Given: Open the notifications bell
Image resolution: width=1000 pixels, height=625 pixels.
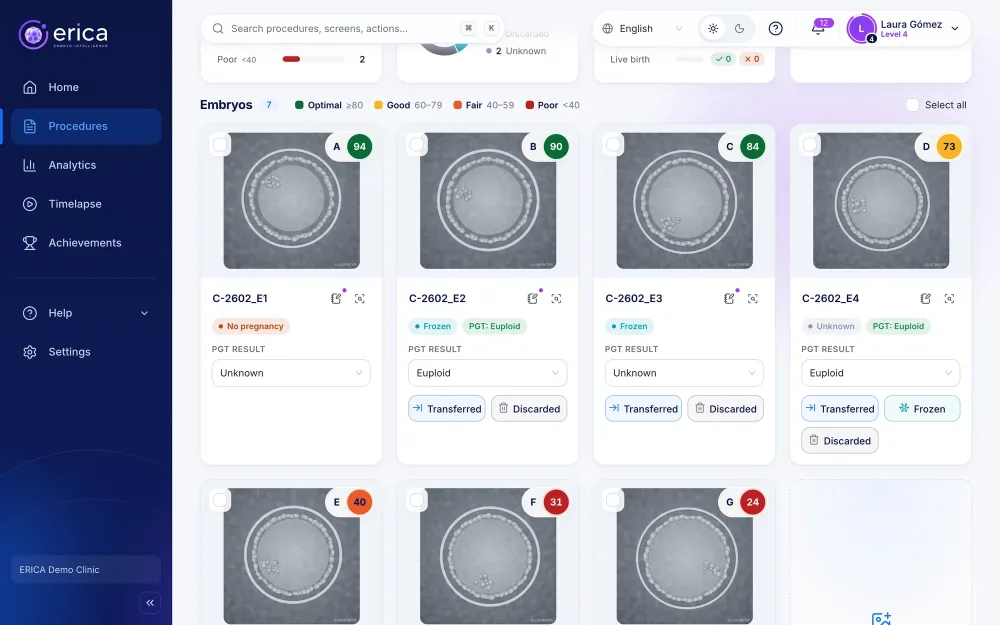Looking at the screenshot, I should (x=818, y=29).
